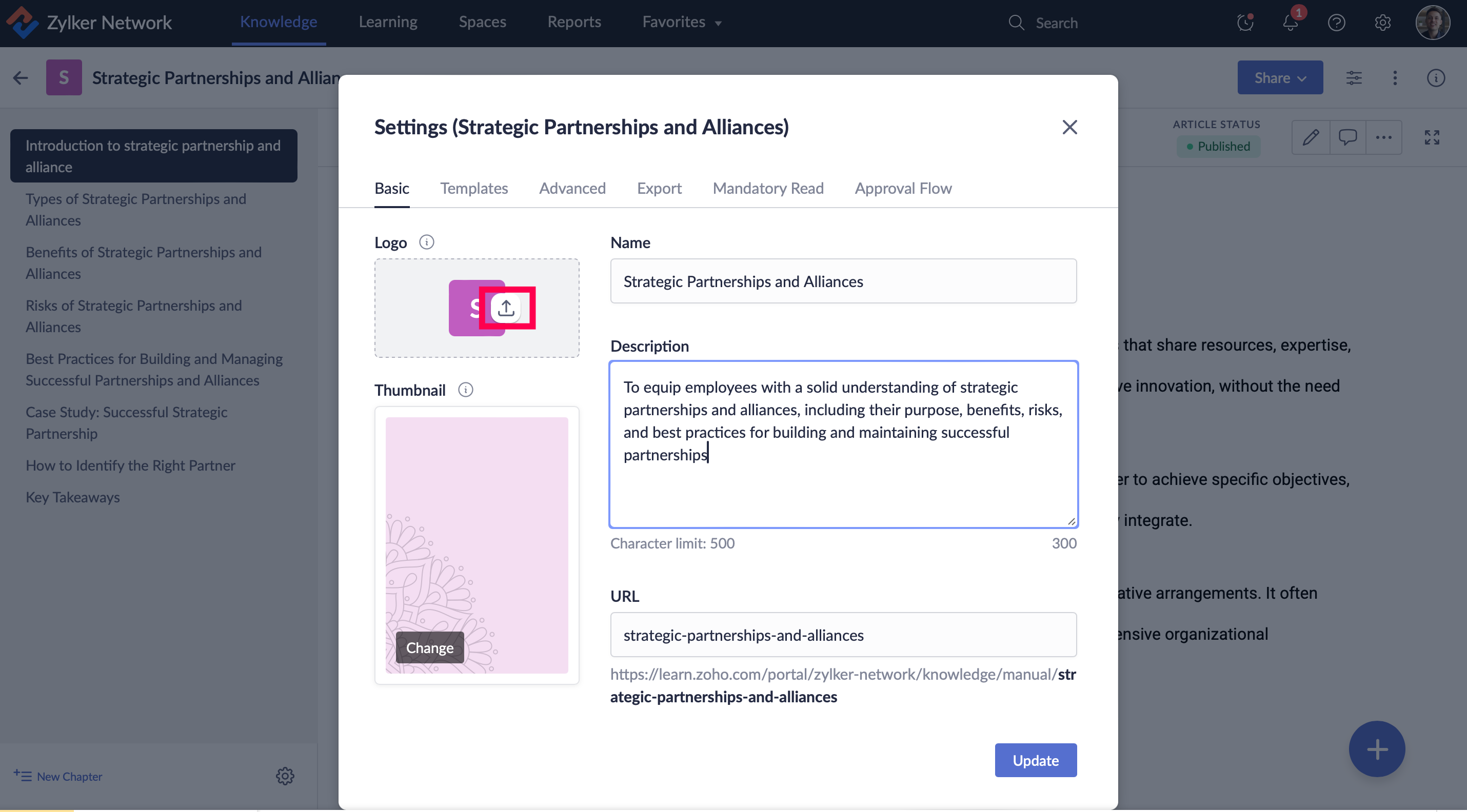Switch to the Learning tab
Screen dimensions: 1467x812
pos(388,22)
